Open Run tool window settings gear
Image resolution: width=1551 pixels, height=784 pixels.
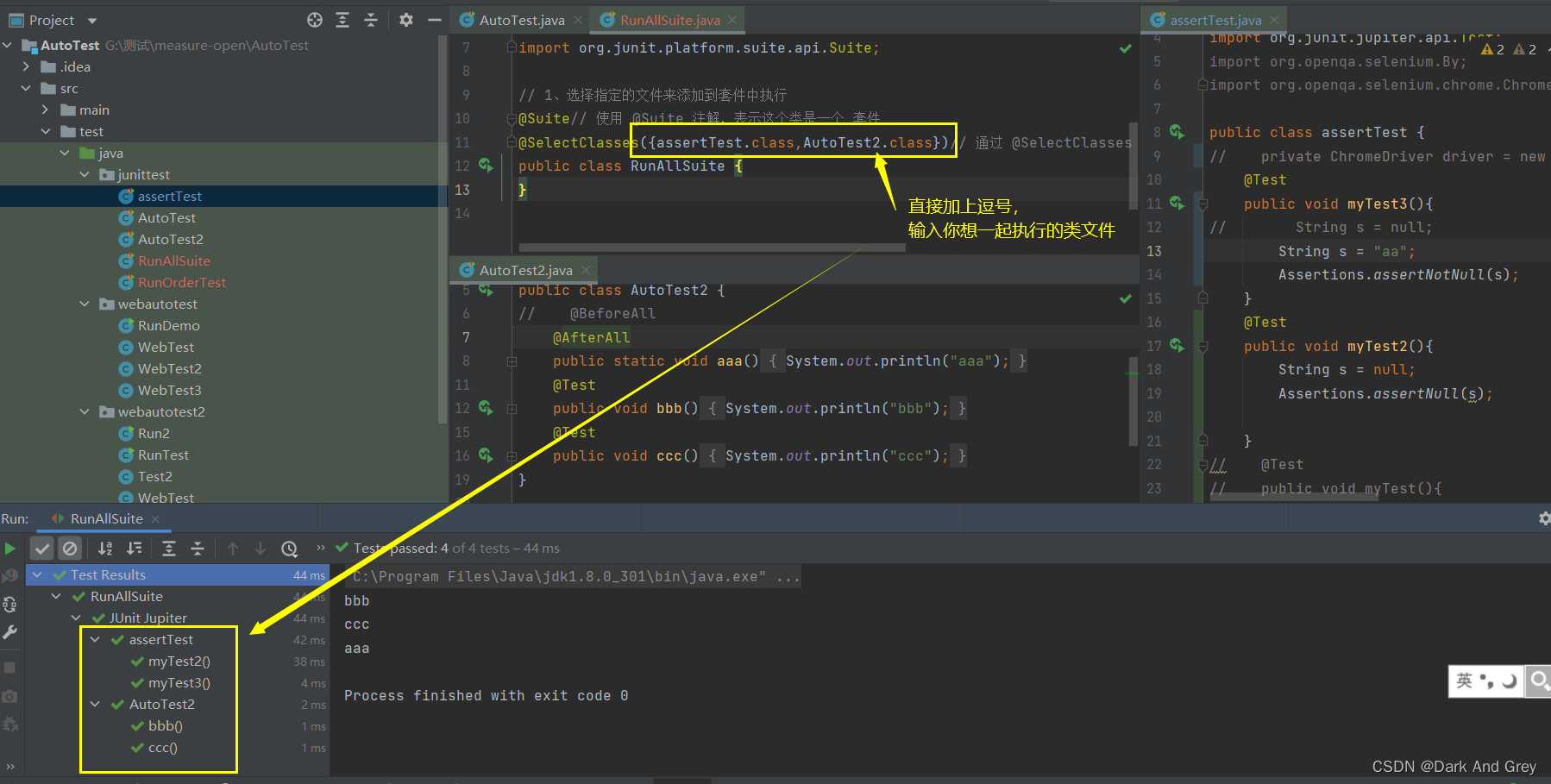[1544, 518]
